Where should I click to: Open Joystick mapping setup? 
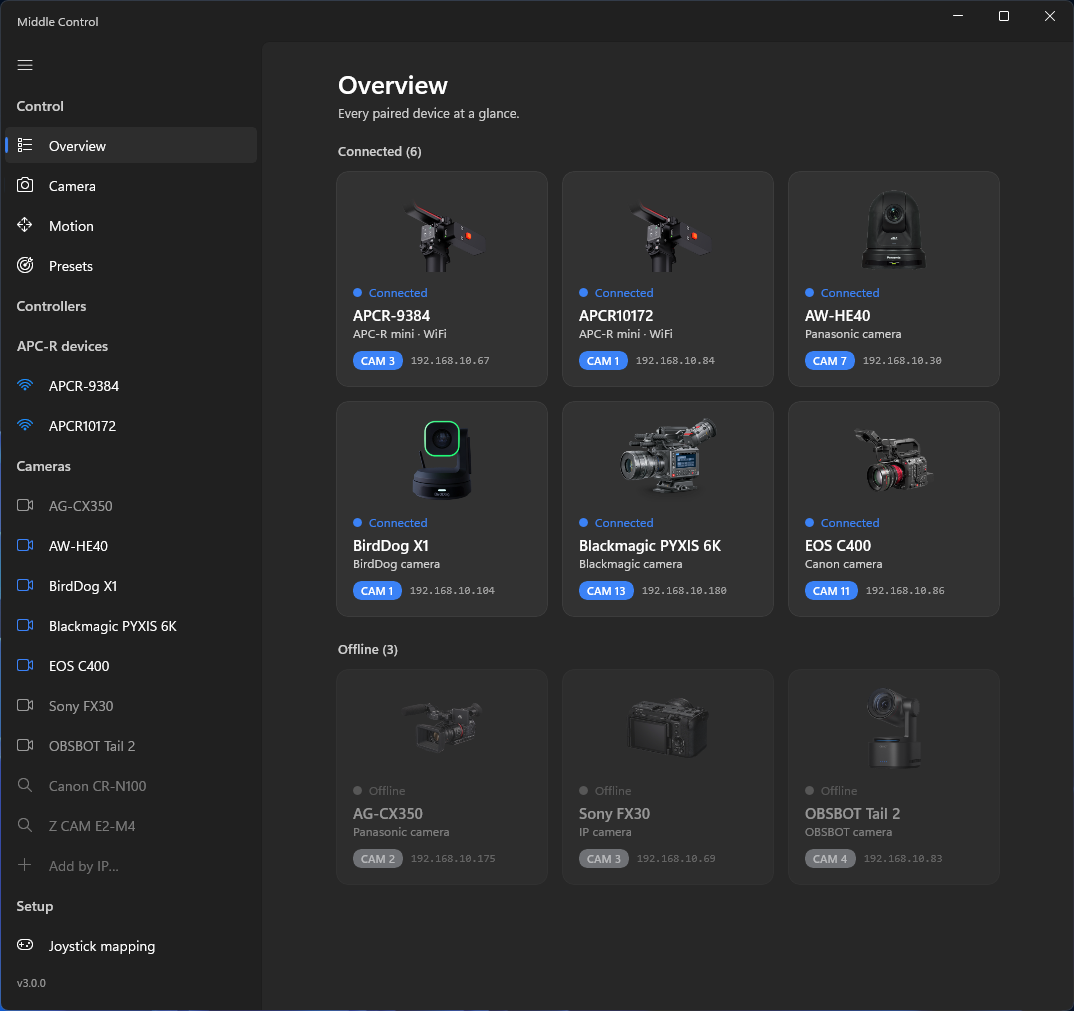[x=131, y=946]
